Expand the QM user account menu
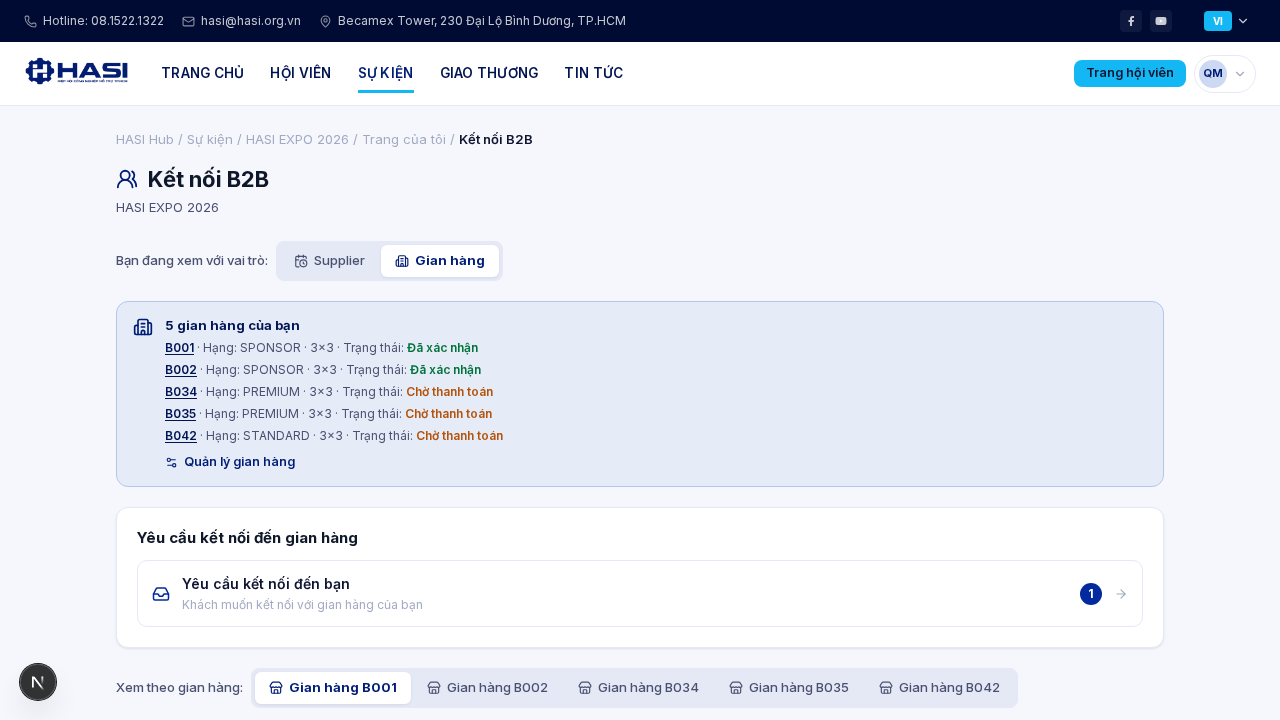 click(x=1225, y=73)
